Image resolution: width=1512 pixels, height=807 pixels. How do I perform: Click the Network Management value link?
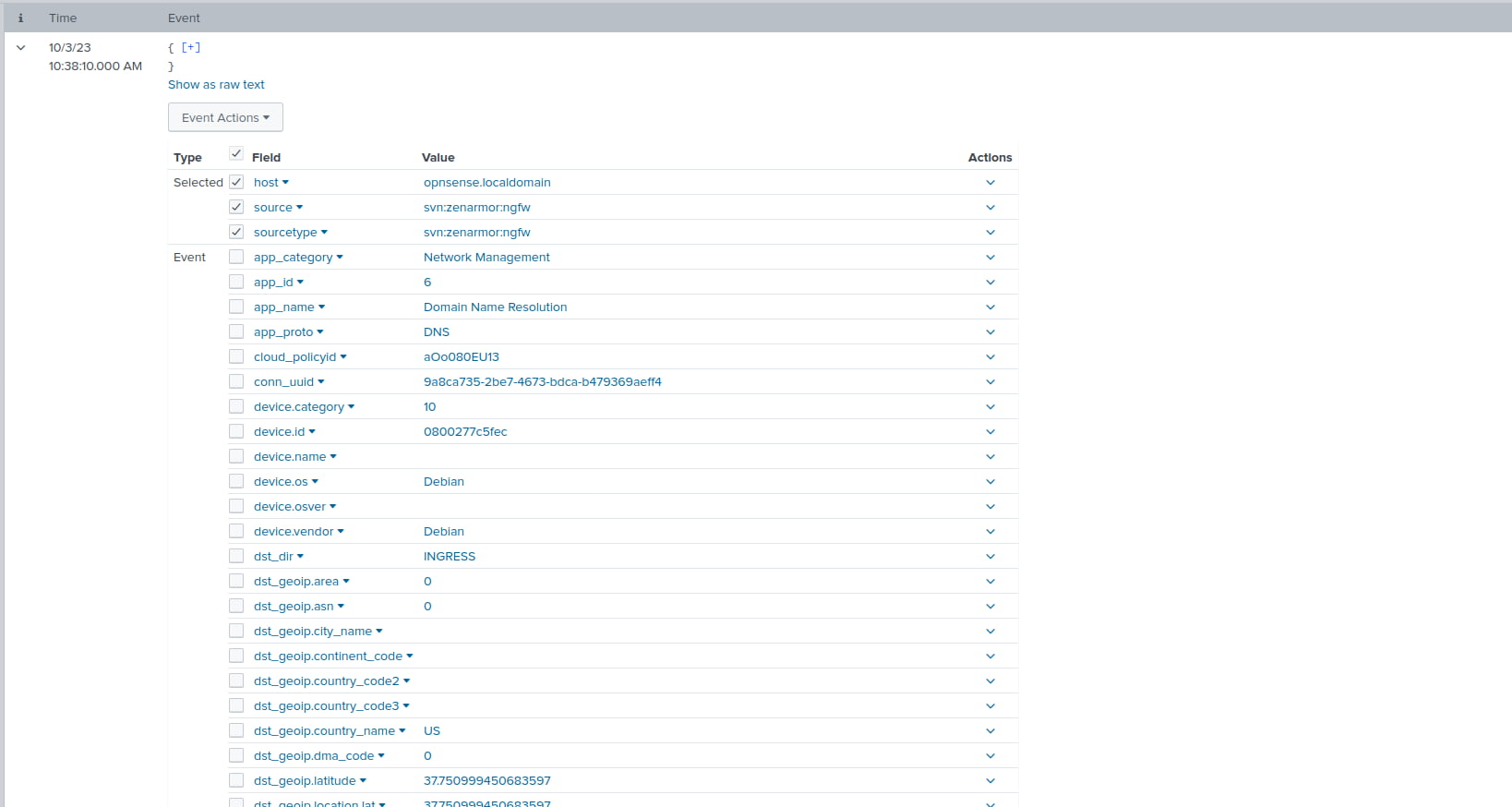(486, 258)
